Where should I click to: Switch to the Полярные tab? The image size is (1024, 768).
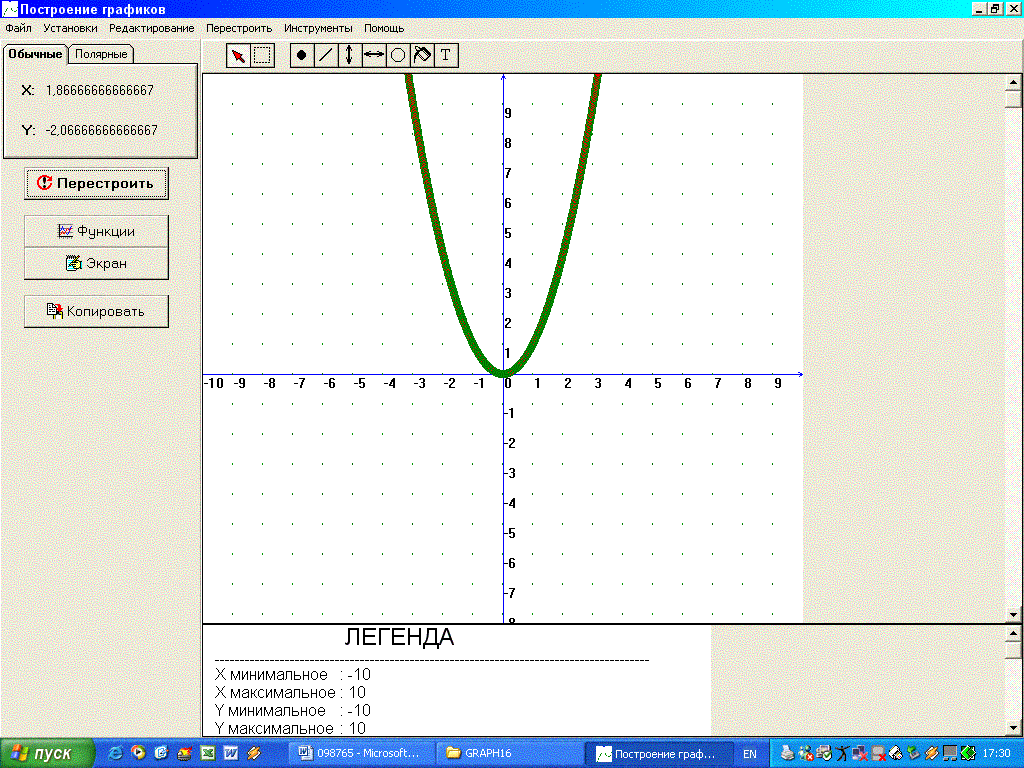click(101, 54)
